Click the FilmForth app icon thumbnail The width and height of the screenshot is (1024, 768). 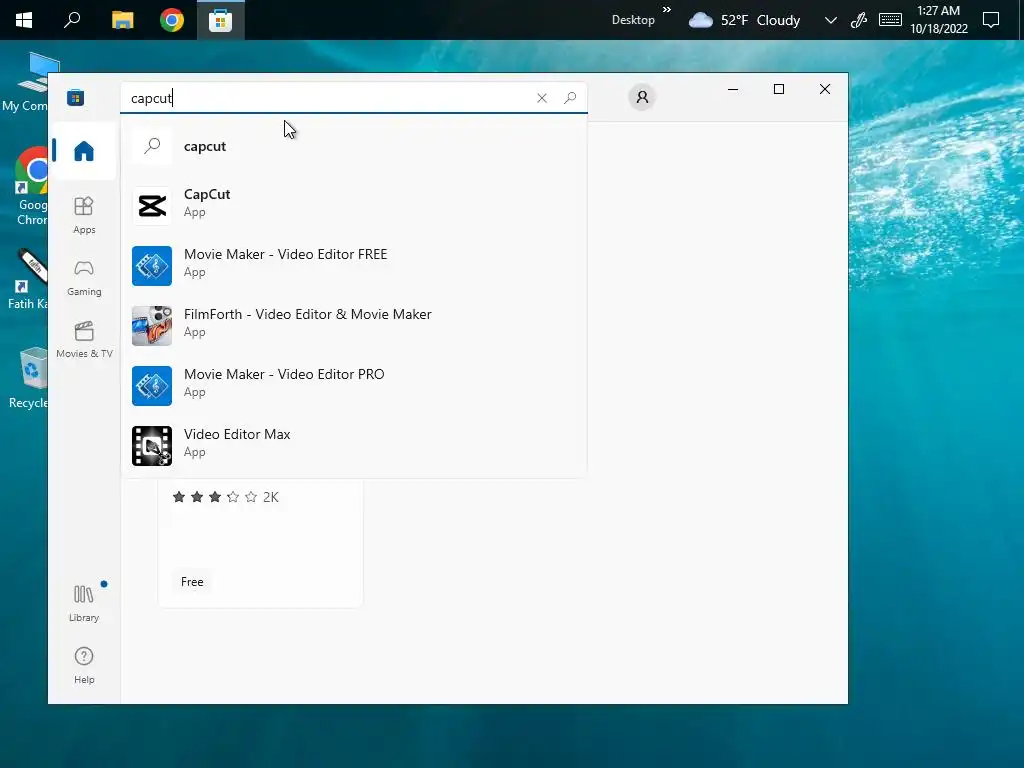[x=152, y=326]
